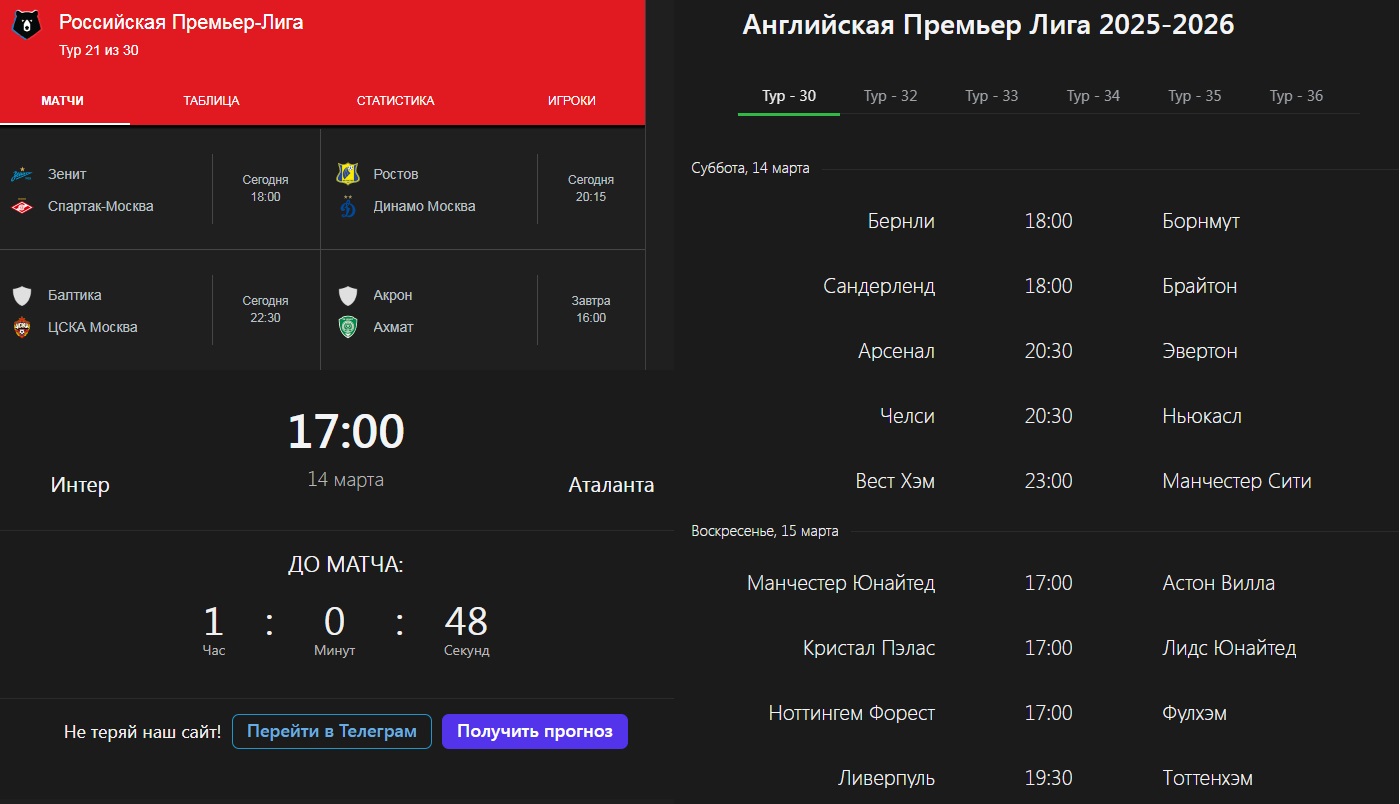Click the Сандерленд team name
1400x804 pixels.
(879, 286)
